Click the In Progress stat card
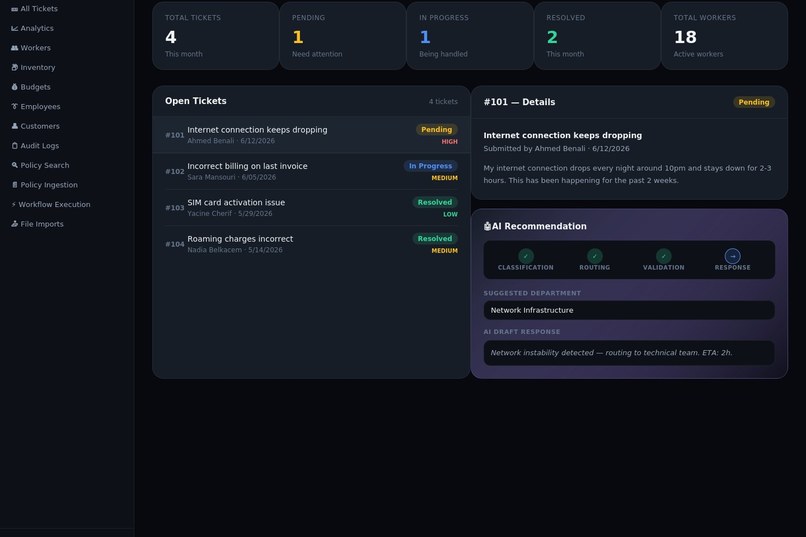The height and width of the screenshot is (537, 806). [x=470, y=35]
